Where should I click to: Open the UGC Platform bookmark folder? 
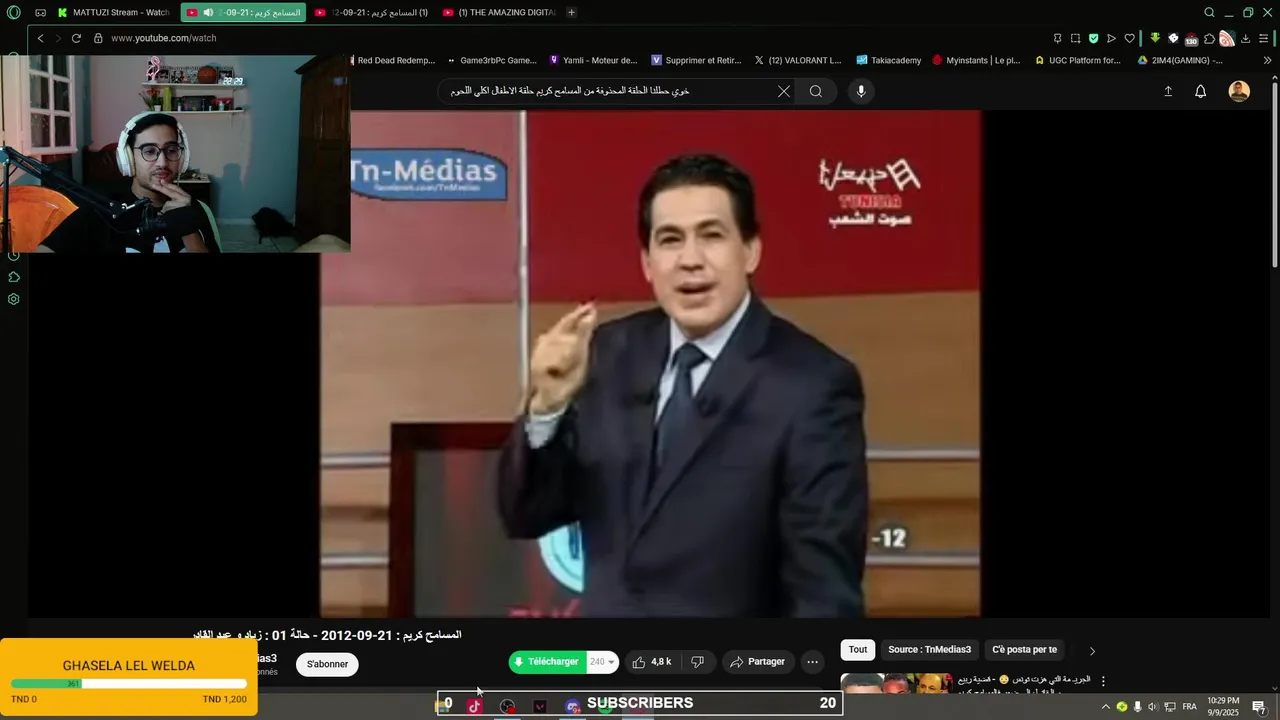pyautogui.click(x=1077, y=60)
